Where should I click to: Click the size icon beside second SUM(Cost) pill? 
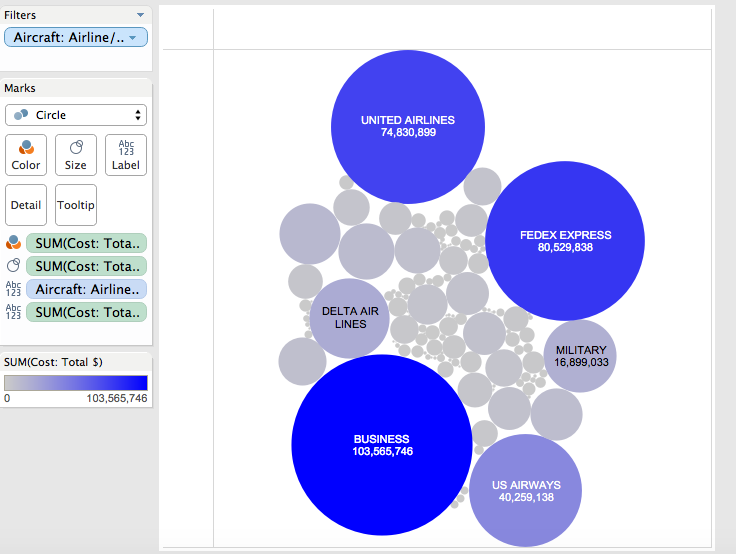coord(13,266)
